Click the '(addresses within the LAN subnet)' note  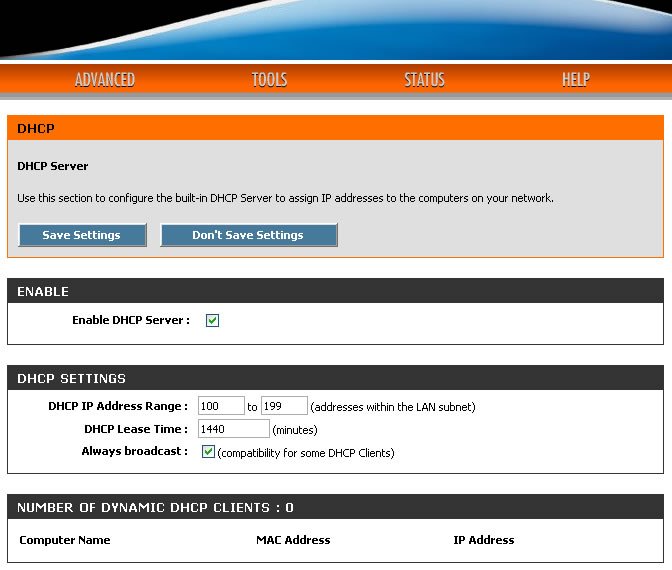[393, 407]
